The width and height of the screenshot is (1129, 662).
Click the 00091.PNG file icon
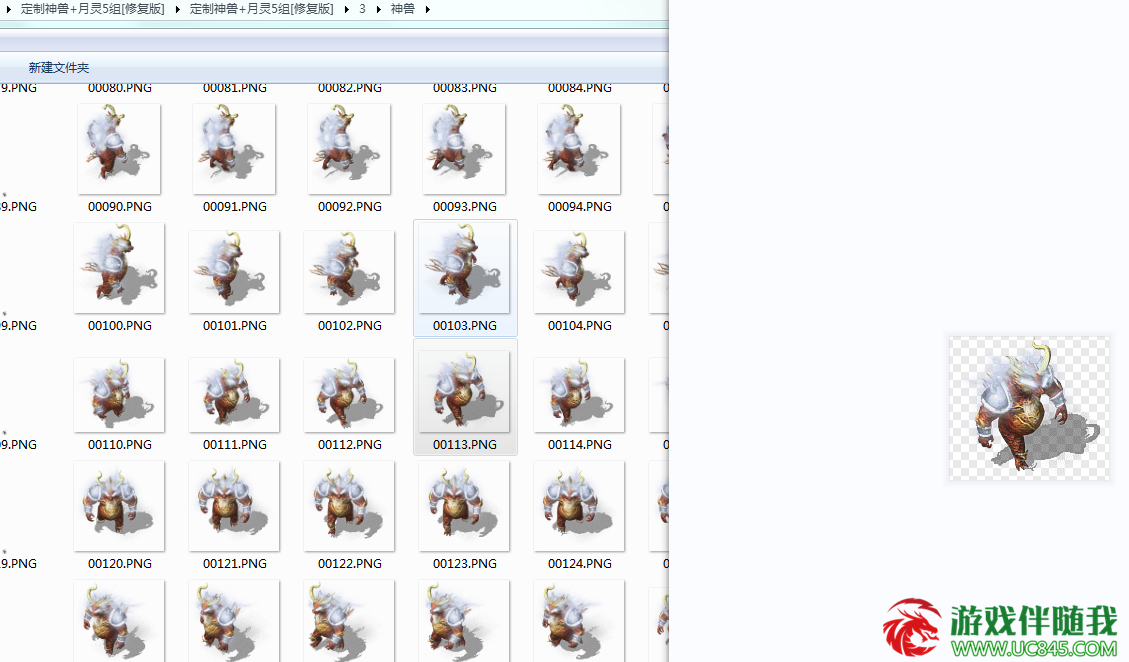pyautogui.click(x=234, y=149)
